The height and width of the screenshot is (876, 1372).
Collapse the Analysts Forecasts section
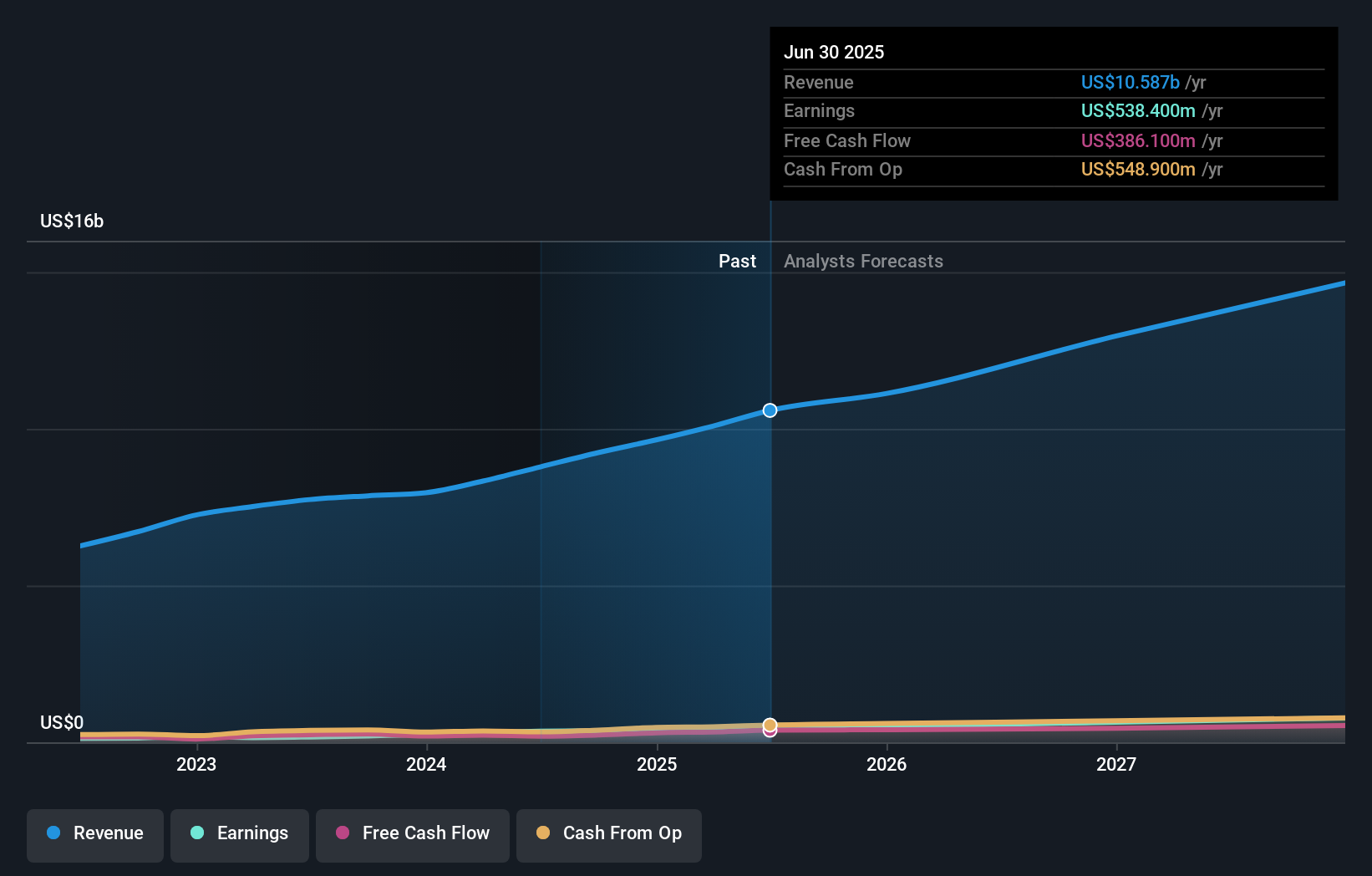[x=863, y=261]
